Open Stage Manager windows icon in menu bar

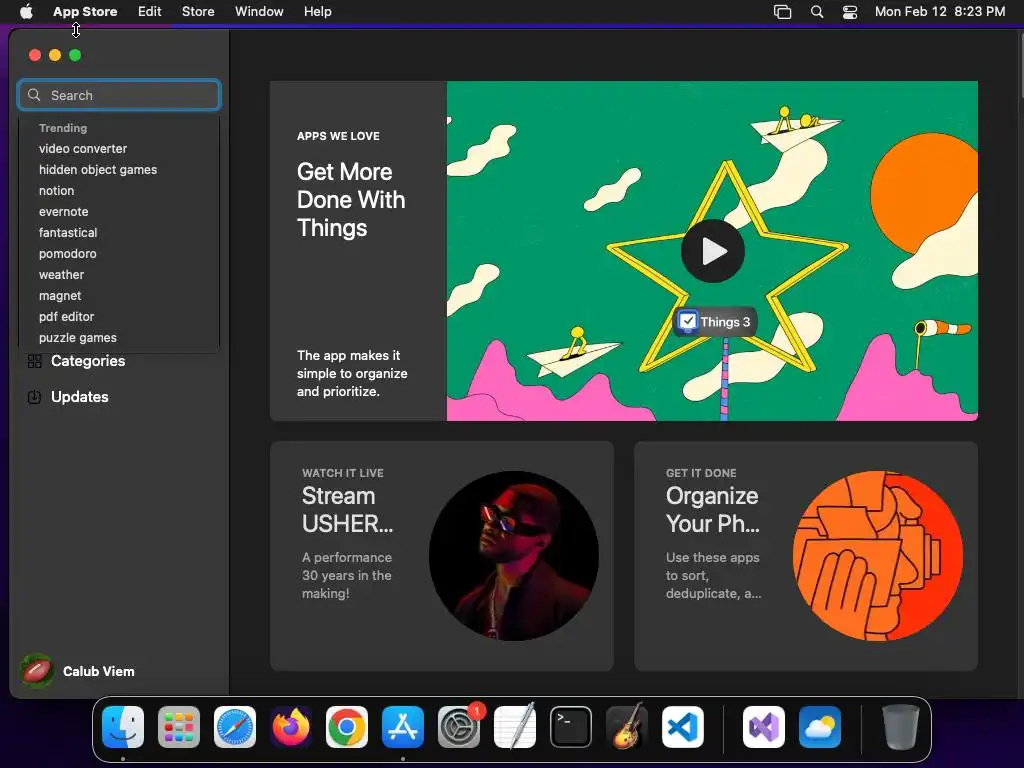coord(782,12)
